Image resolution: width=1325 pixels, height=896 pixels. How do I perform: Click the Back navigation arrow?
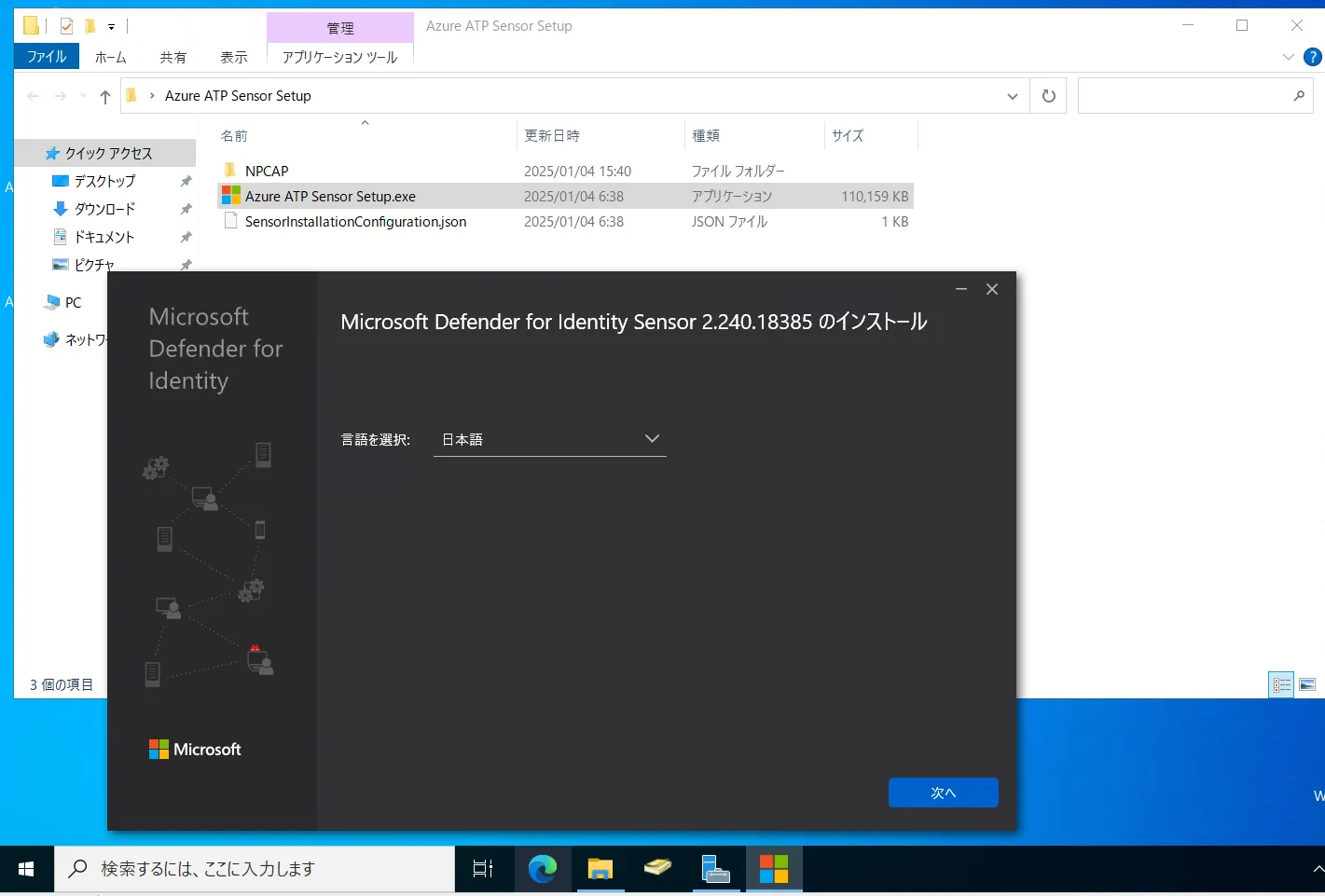click(x=33, y=95)
